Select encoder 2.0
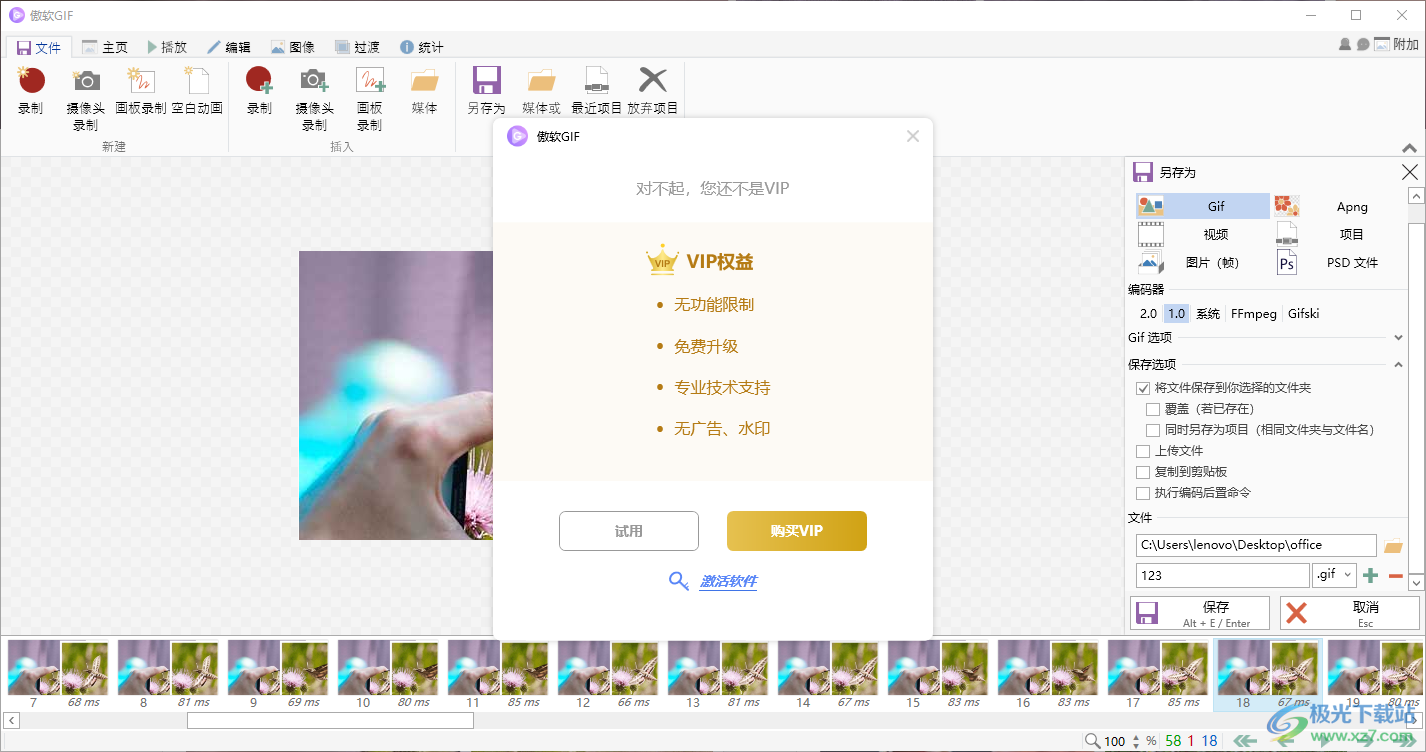 (1148, 314)
